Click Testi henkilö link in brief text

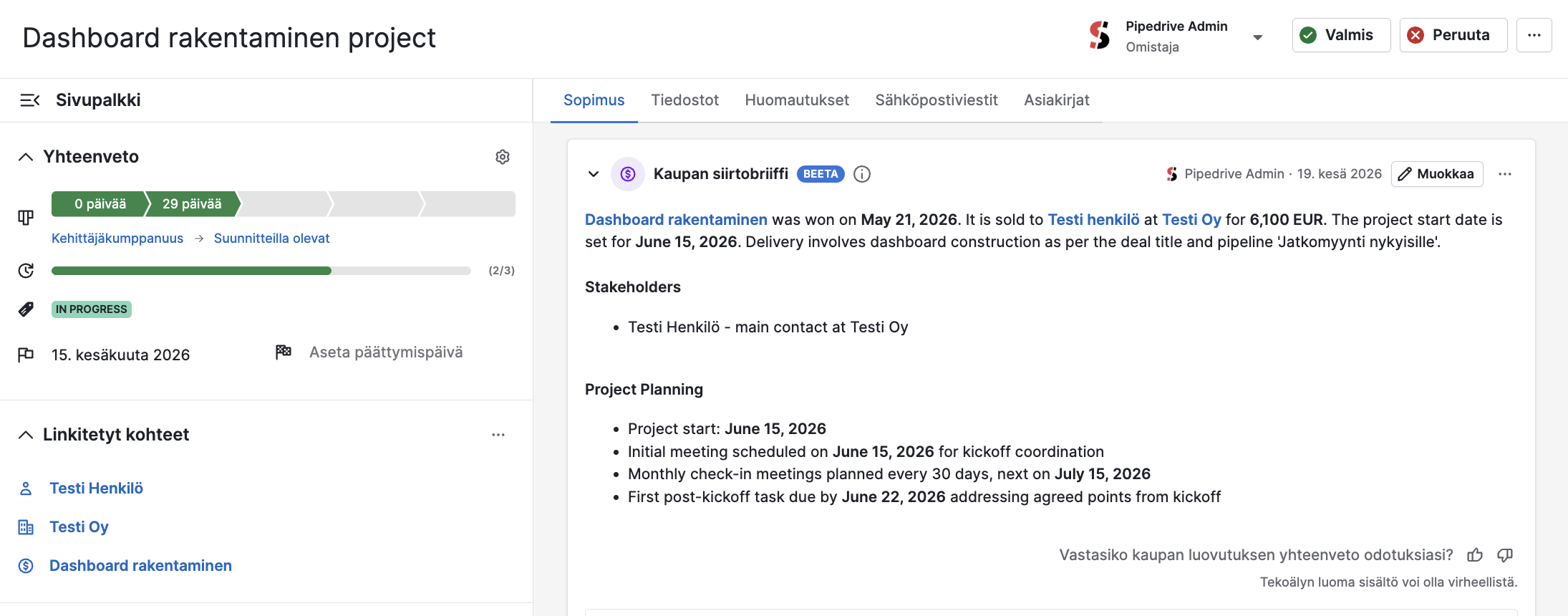[x=1094, y=220]
